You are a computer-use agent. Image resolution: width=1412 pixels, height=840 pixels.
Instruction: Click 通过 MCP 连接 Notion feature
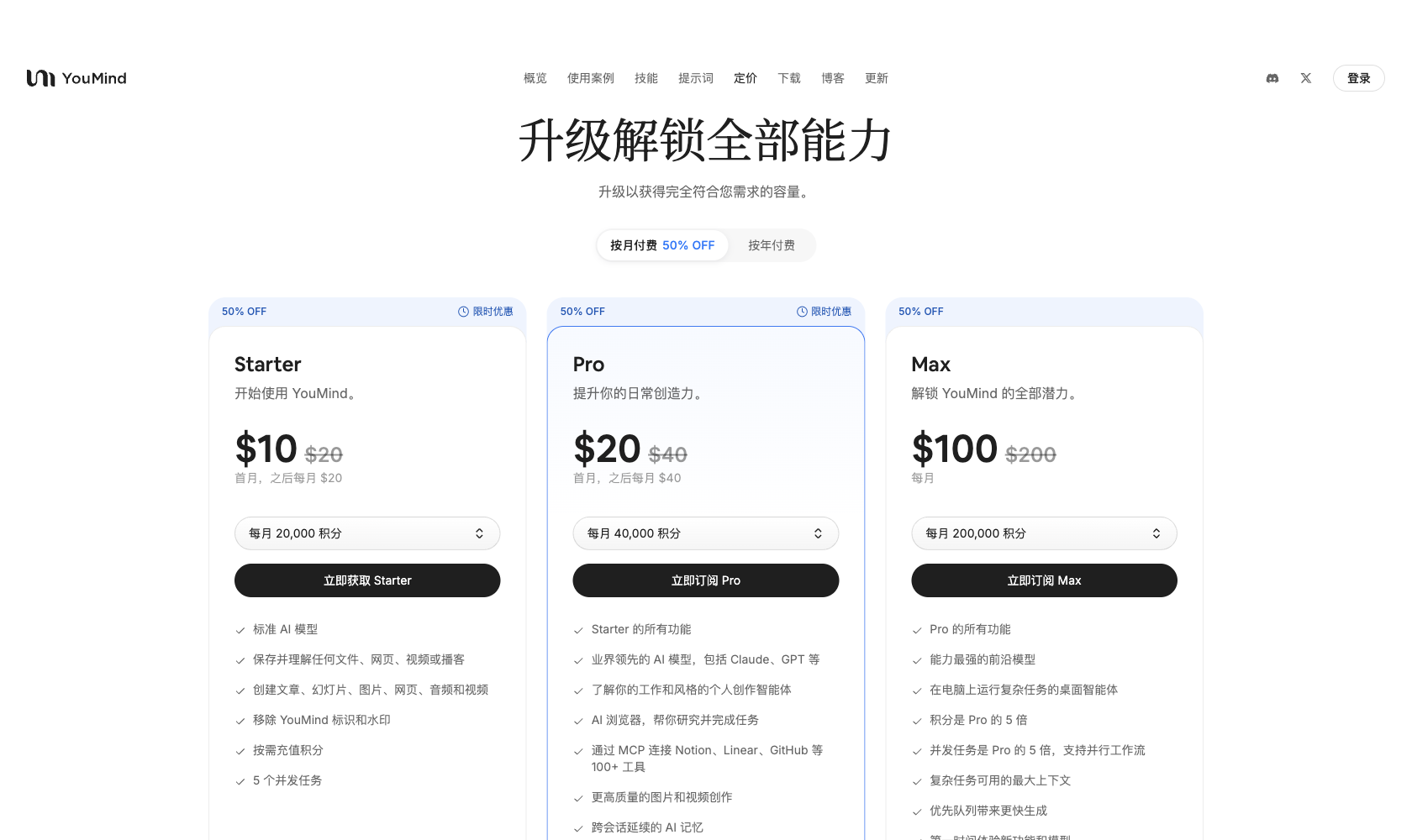pyautogui.click(x=707, y=759)
